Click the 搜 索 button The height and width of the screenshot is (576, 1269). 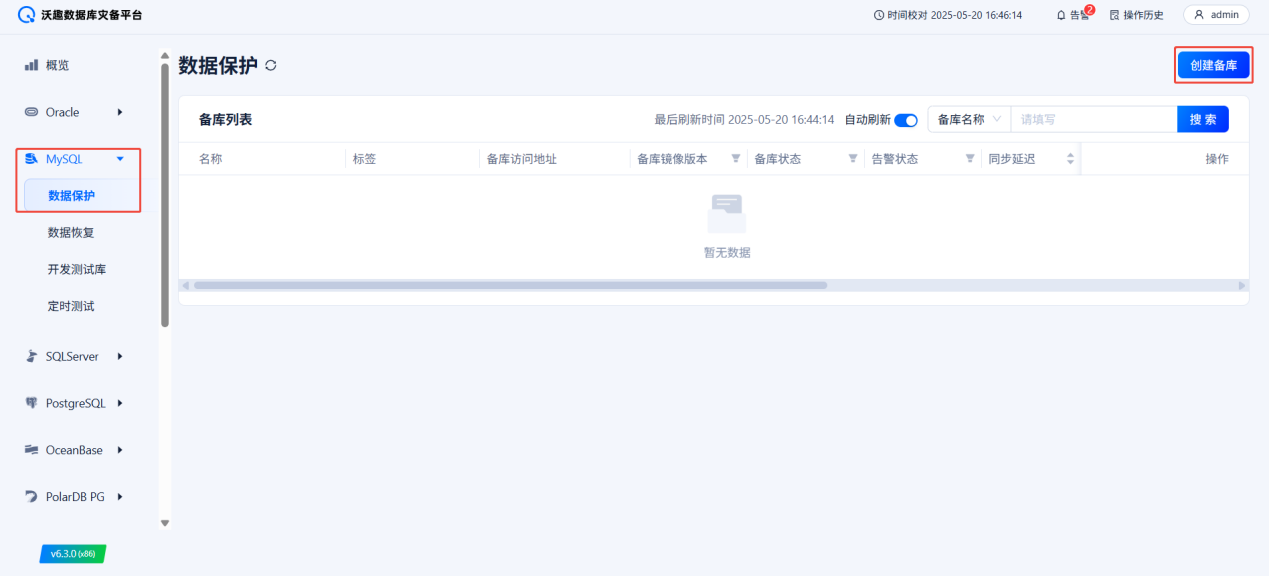(x=1203, y=119)
